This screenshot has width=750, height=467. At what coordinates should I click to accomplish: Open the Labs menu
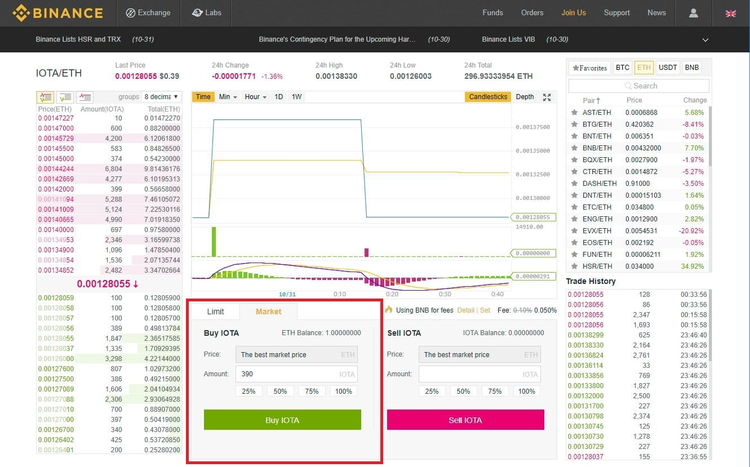tap(207, 13)
